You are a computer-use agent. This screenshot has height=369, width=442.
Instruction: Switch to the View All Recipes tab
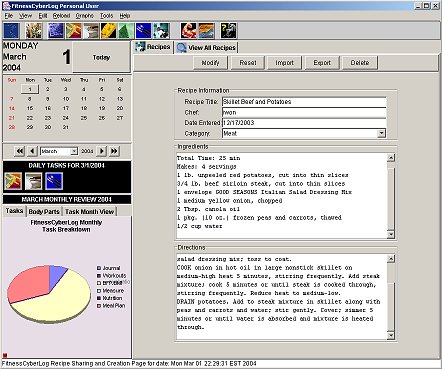point(207,48)
